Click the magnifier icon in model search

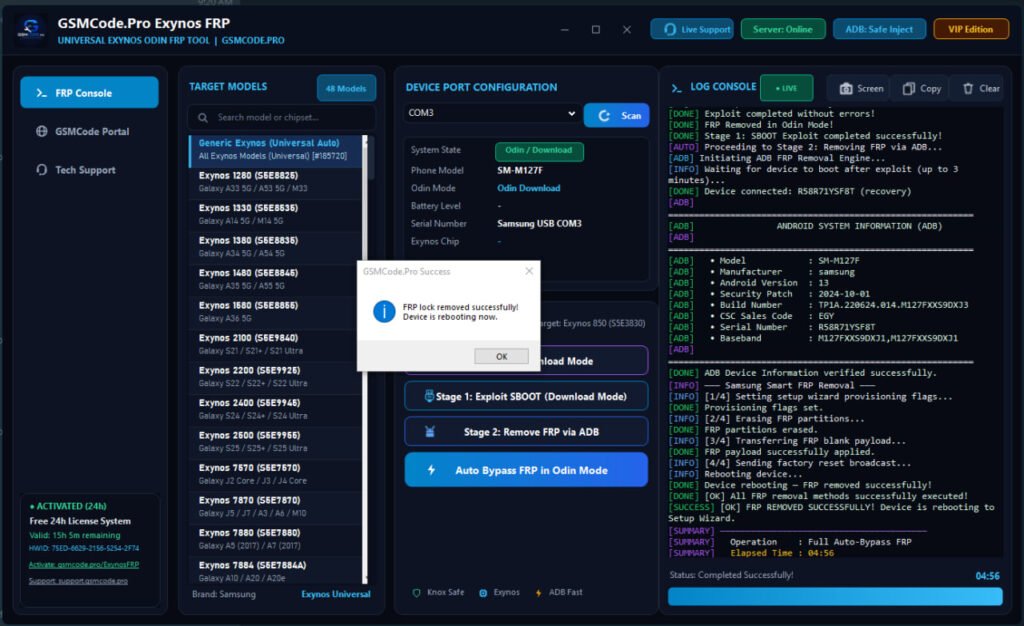click(203, 117)
